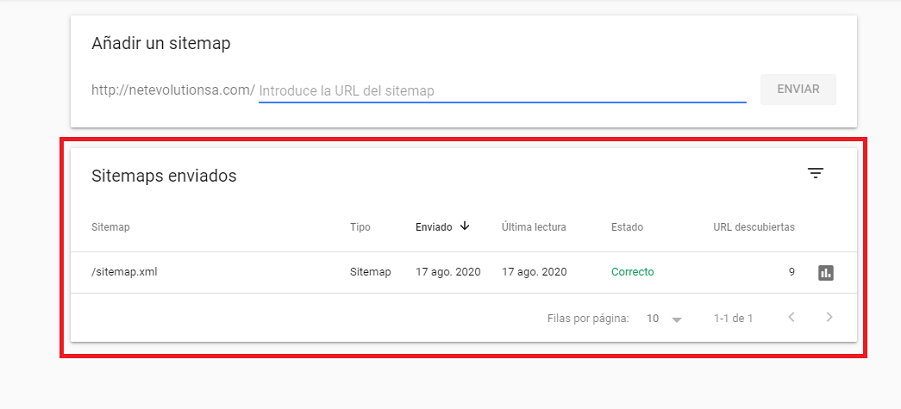The height and width of the screenshot is (409, 901).
Task: Click the Tipo column header
Action: (360, 227)
